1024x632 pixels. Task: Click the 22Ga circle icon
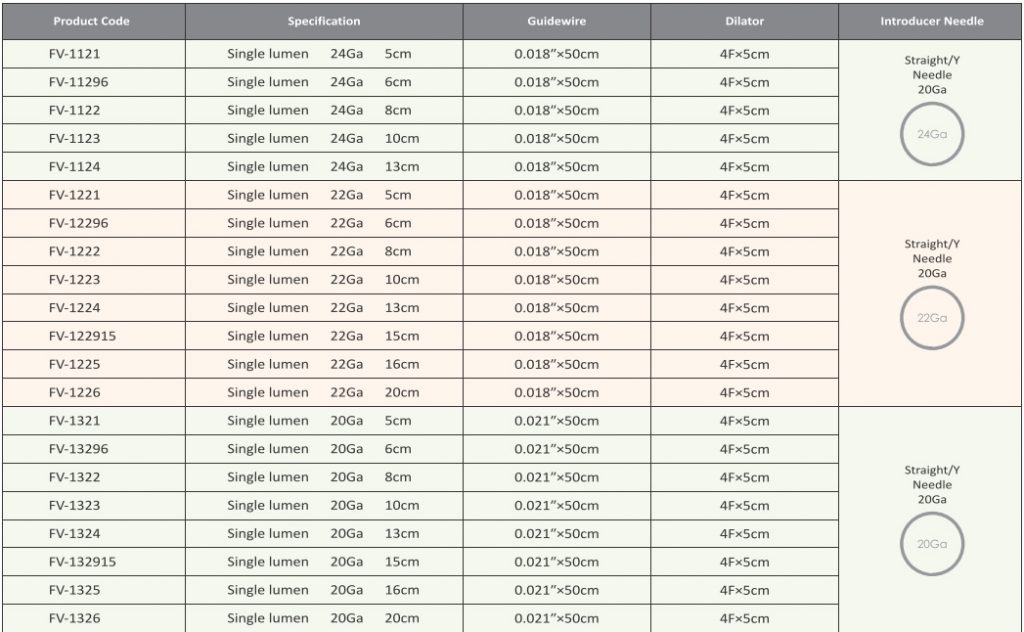point(932,318)
